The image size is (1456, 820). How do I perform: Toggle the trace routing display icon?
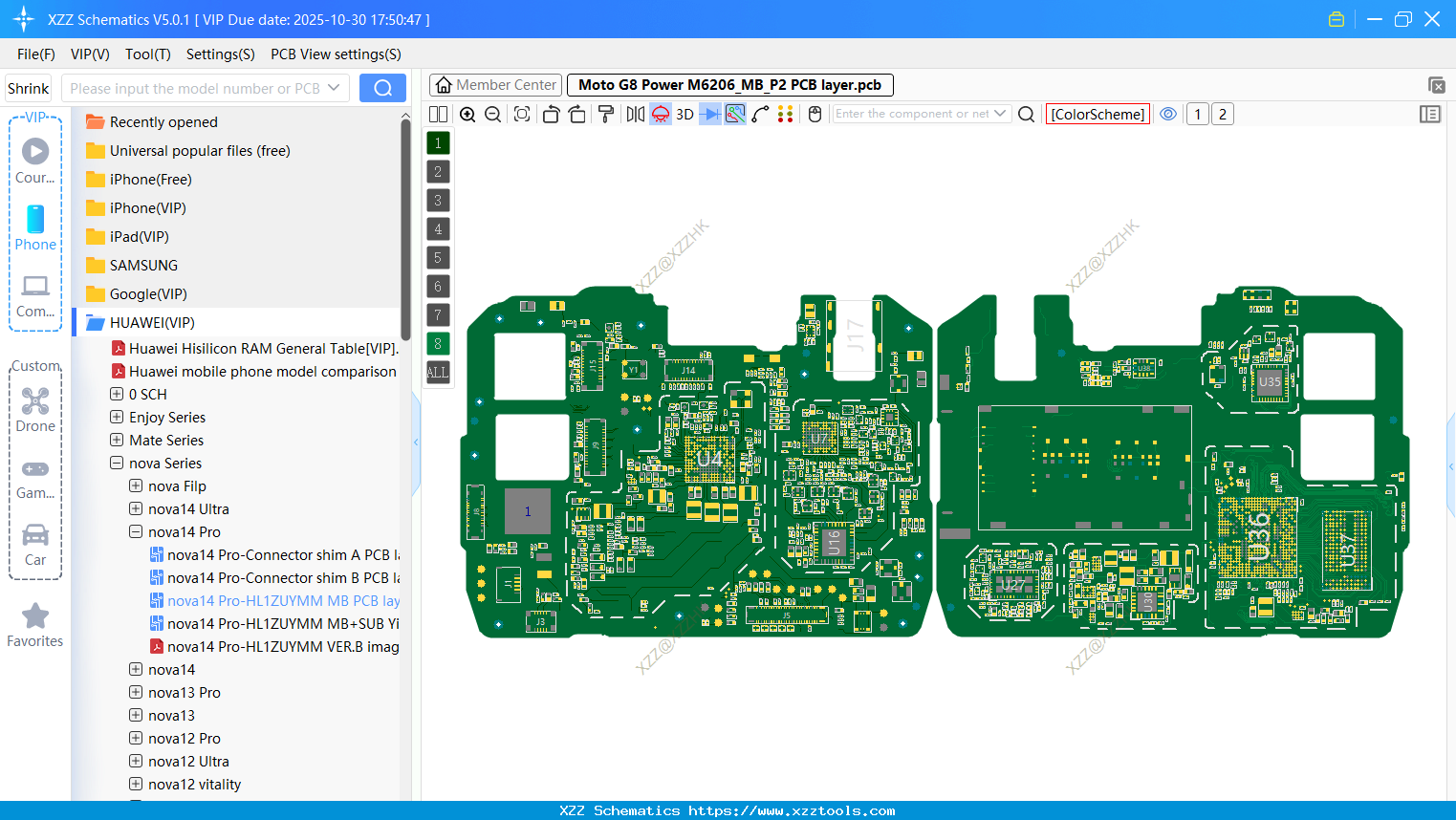735,114
